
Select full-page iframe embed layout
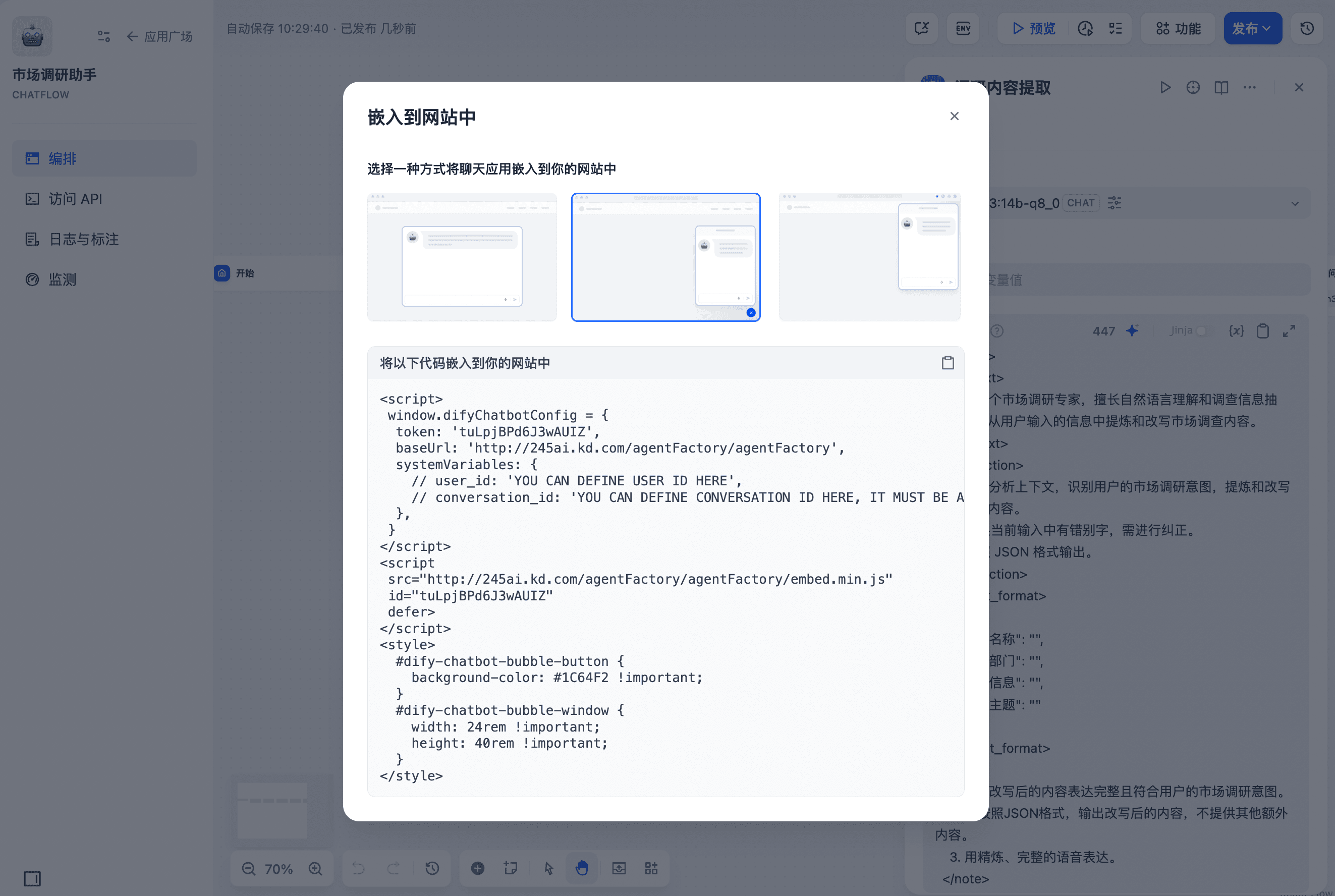click(x=462, y=257)
